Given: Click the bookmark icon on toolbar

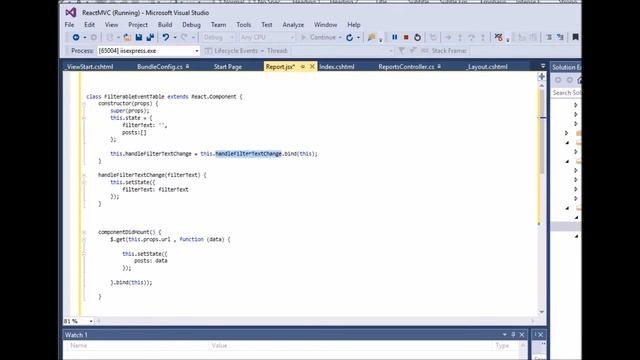Looking at the screenshot, I should click(575, 38).
